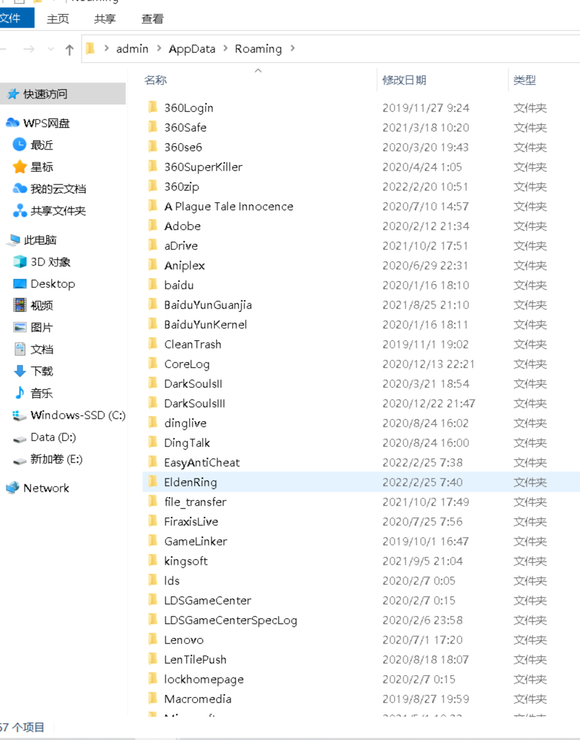Open the Network icon in the sidebar
580x740 pixels.
pyautogui.click(x=12, y=488)
